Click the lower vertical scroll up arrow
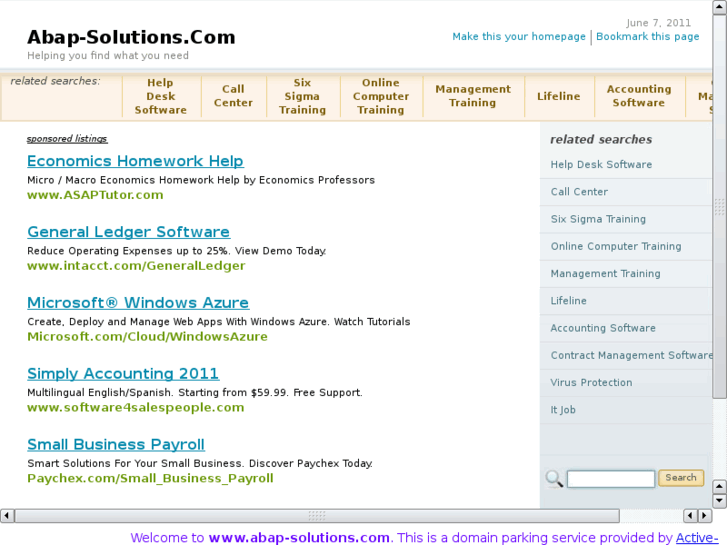The width and height of the screenshot is (727, 545). [719, 487]
